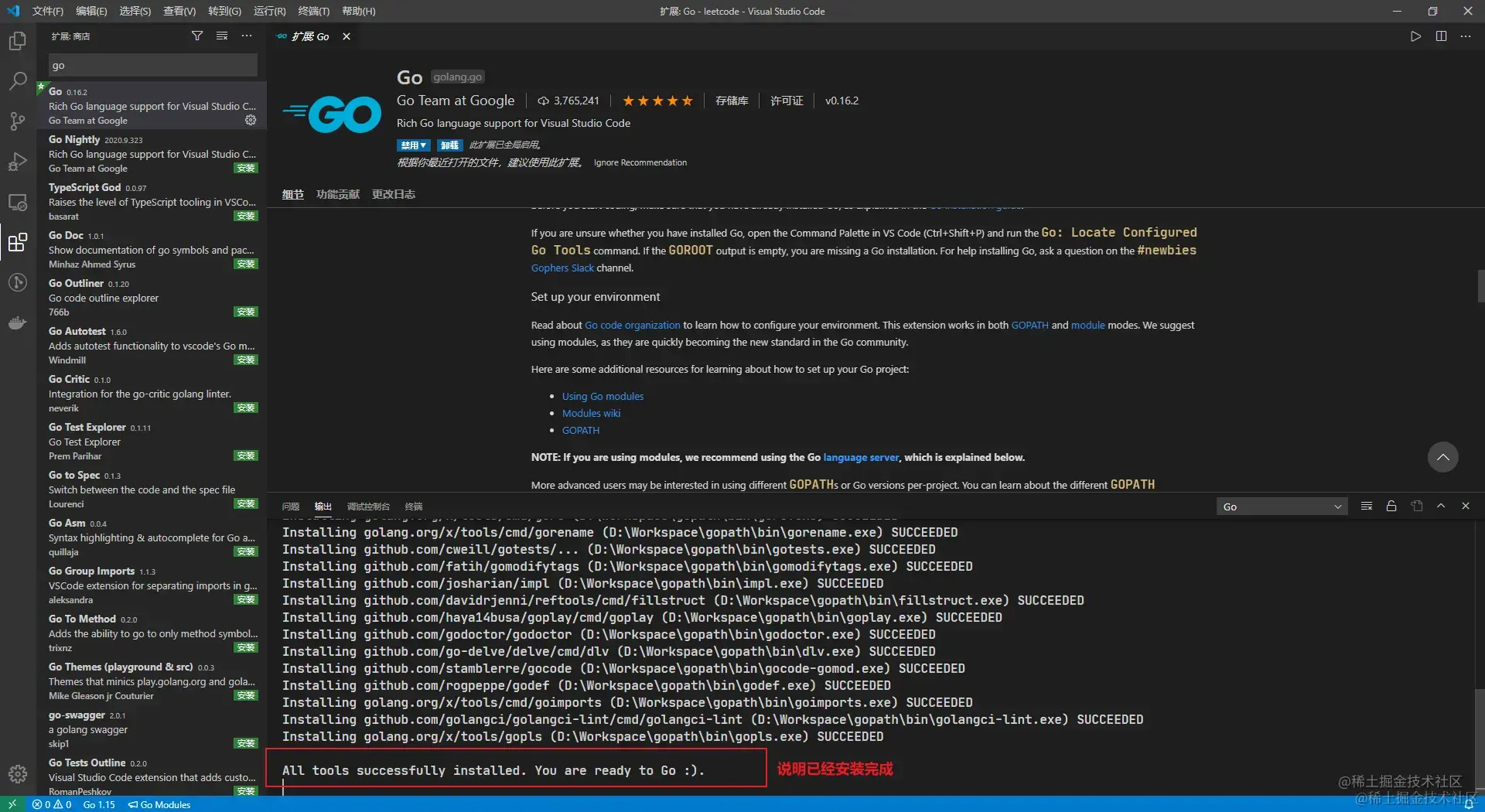1485x812 pixels.
Task: Open the 终端 panel tab
Action: point(414,507)
